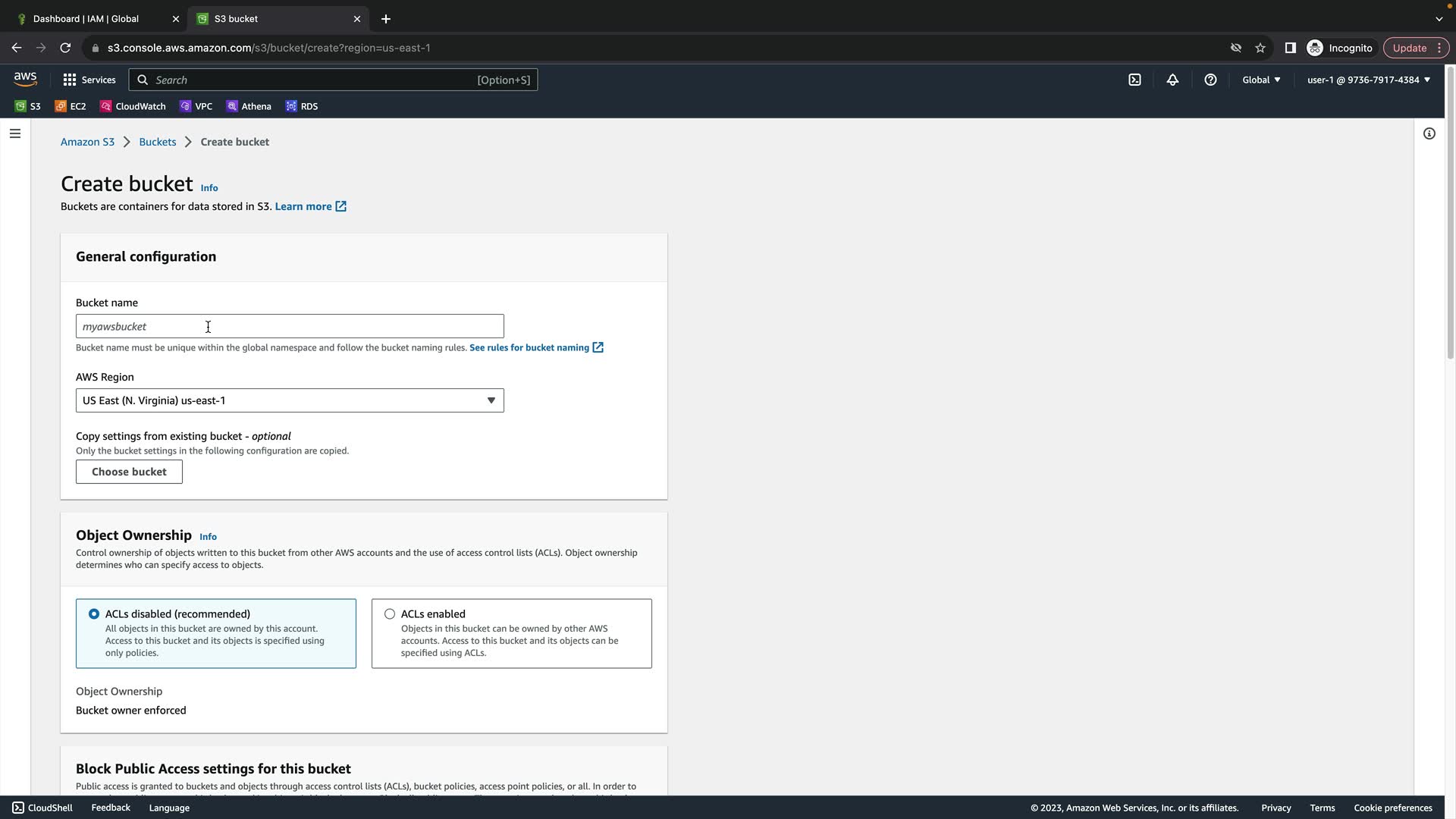Open the side navigation hamburger menu

pos(15,133)
